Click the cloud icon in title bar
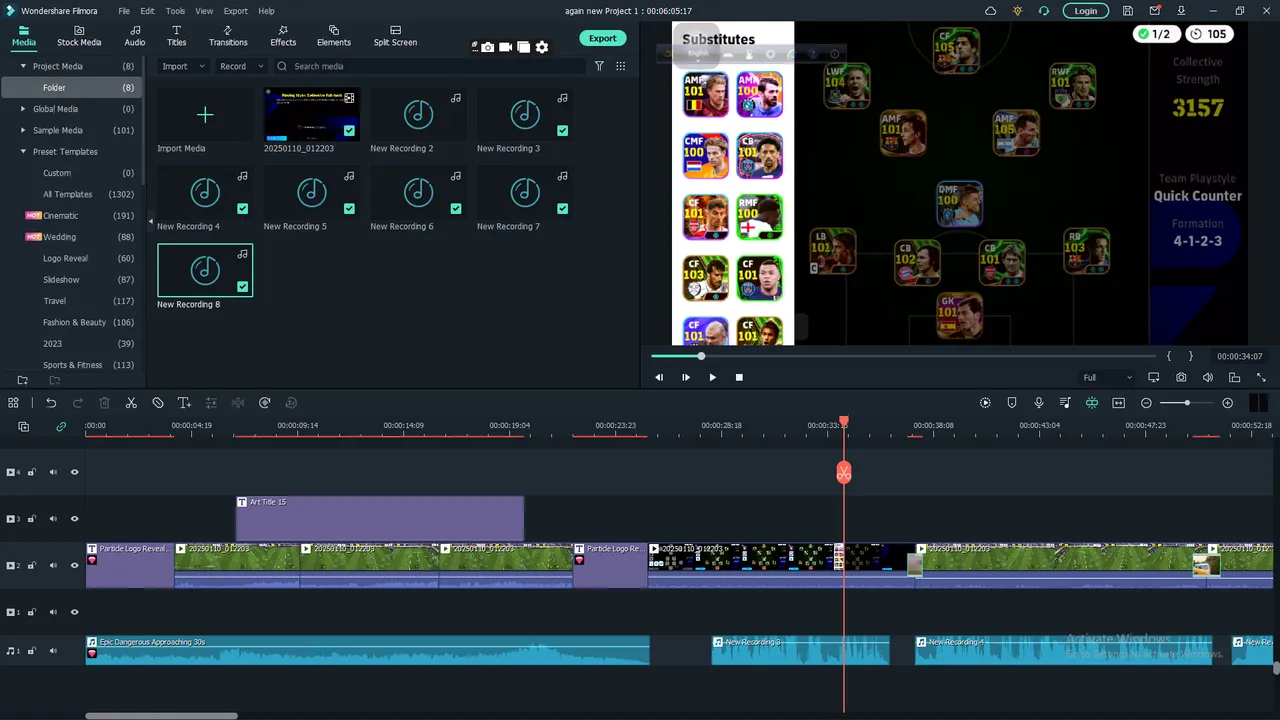 (x=990, y=11)
